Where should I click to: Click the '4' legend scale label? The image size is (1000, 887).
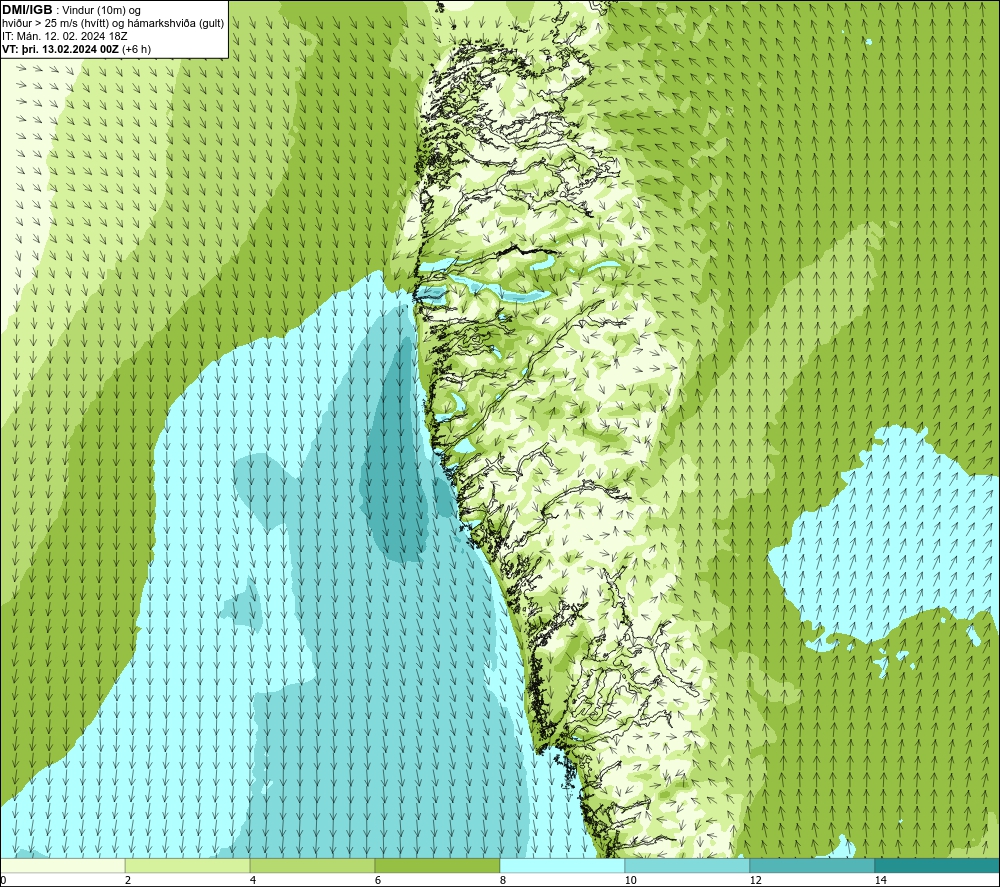click(253, 881)
